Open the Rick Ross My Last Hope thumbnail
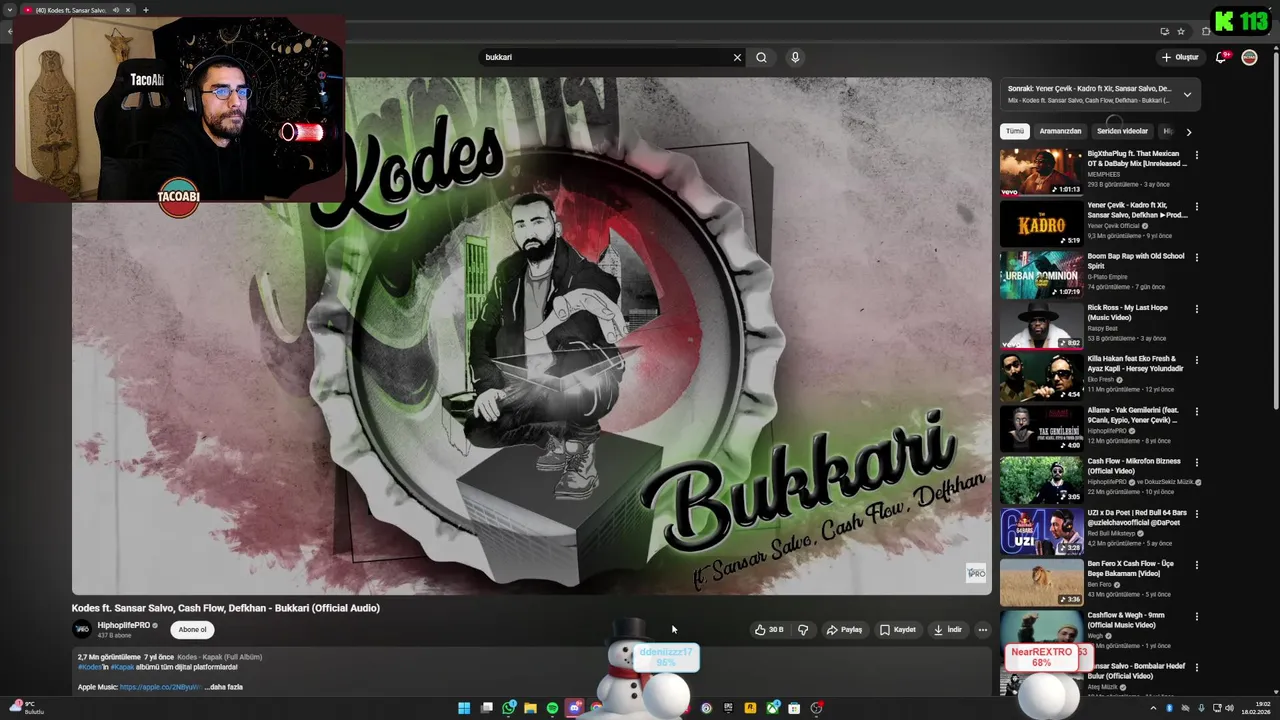This screenshot has height=720, width=1280. [1041, 326]
